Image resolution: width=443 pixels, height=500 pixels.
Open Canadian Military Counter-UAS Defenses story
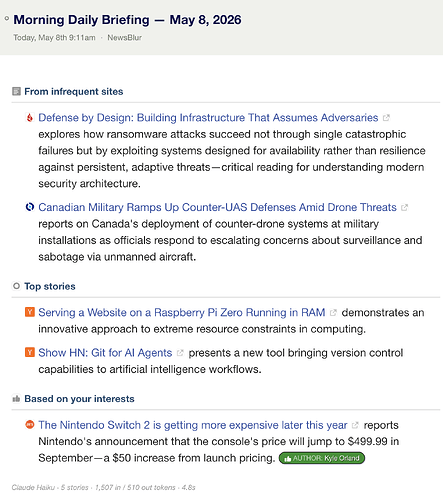(x=217, y=207)
